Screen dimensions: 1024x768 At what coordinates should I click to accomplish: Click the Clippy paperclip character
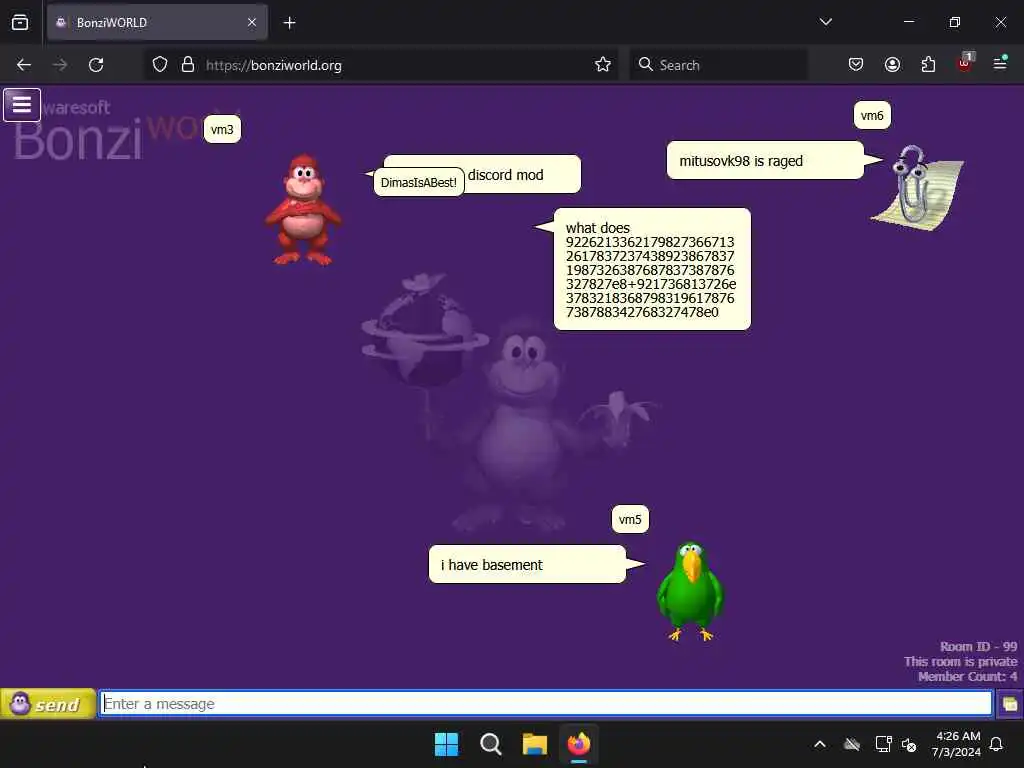click(917, 187)
